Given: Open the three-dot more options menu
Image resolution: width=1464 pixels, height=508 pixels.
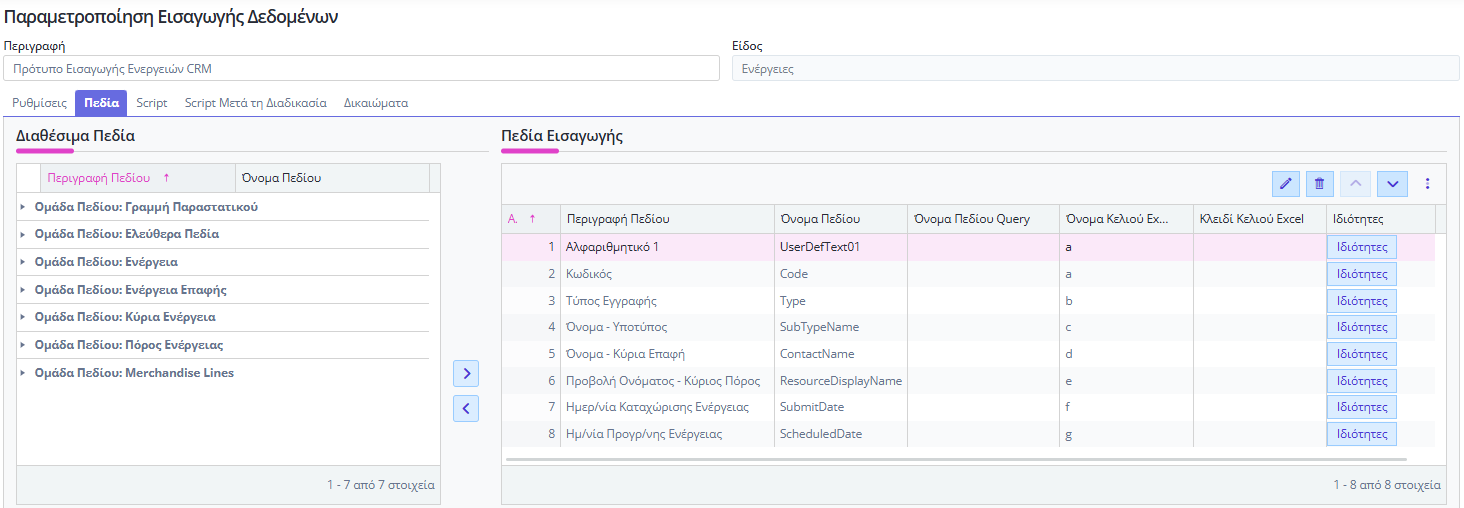Looking at the screenshot, I should point(1427,184).
